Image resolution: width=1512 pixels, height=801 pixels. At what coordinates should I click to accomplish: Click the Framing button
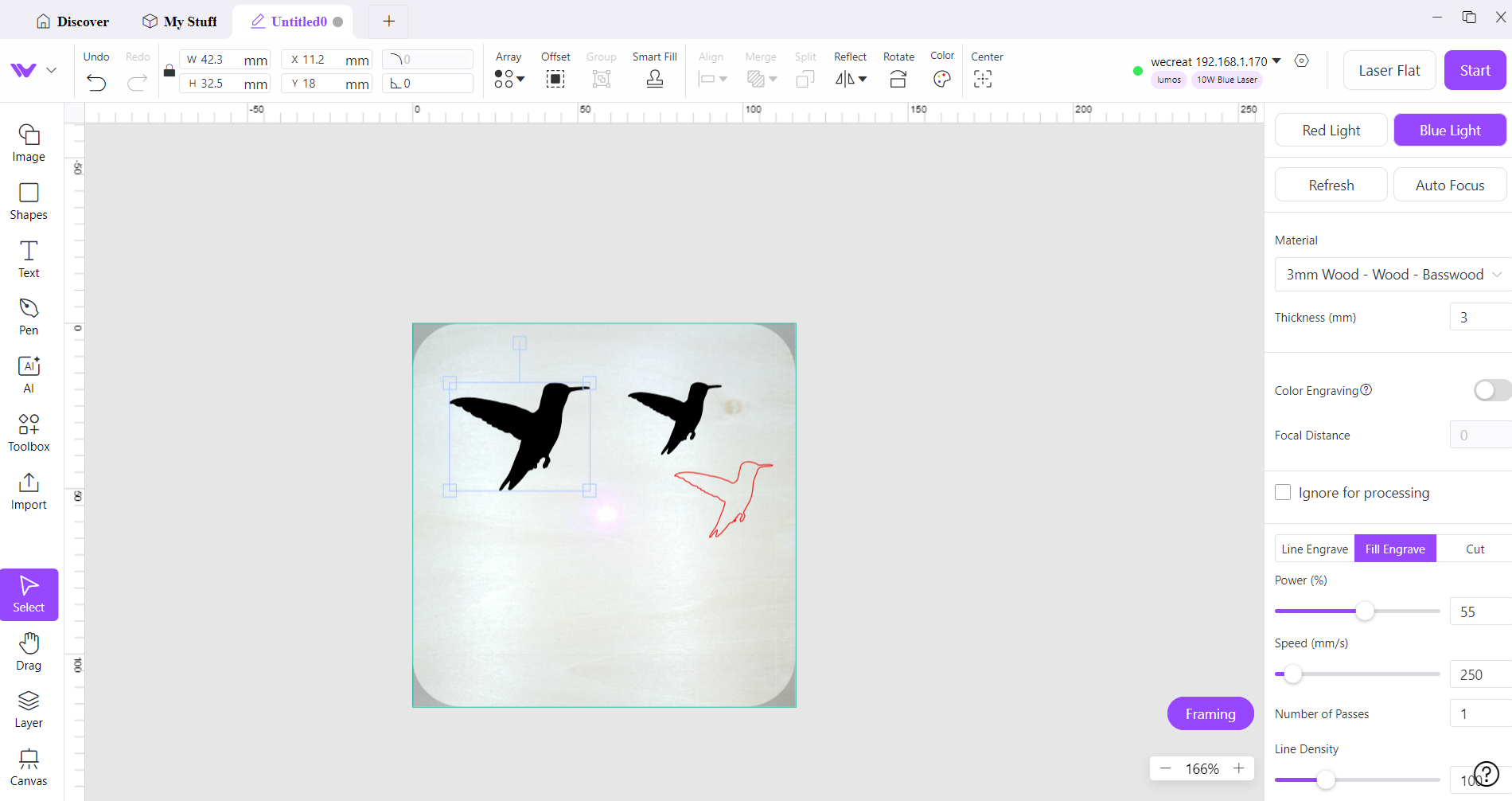[x=1210, y=713]
